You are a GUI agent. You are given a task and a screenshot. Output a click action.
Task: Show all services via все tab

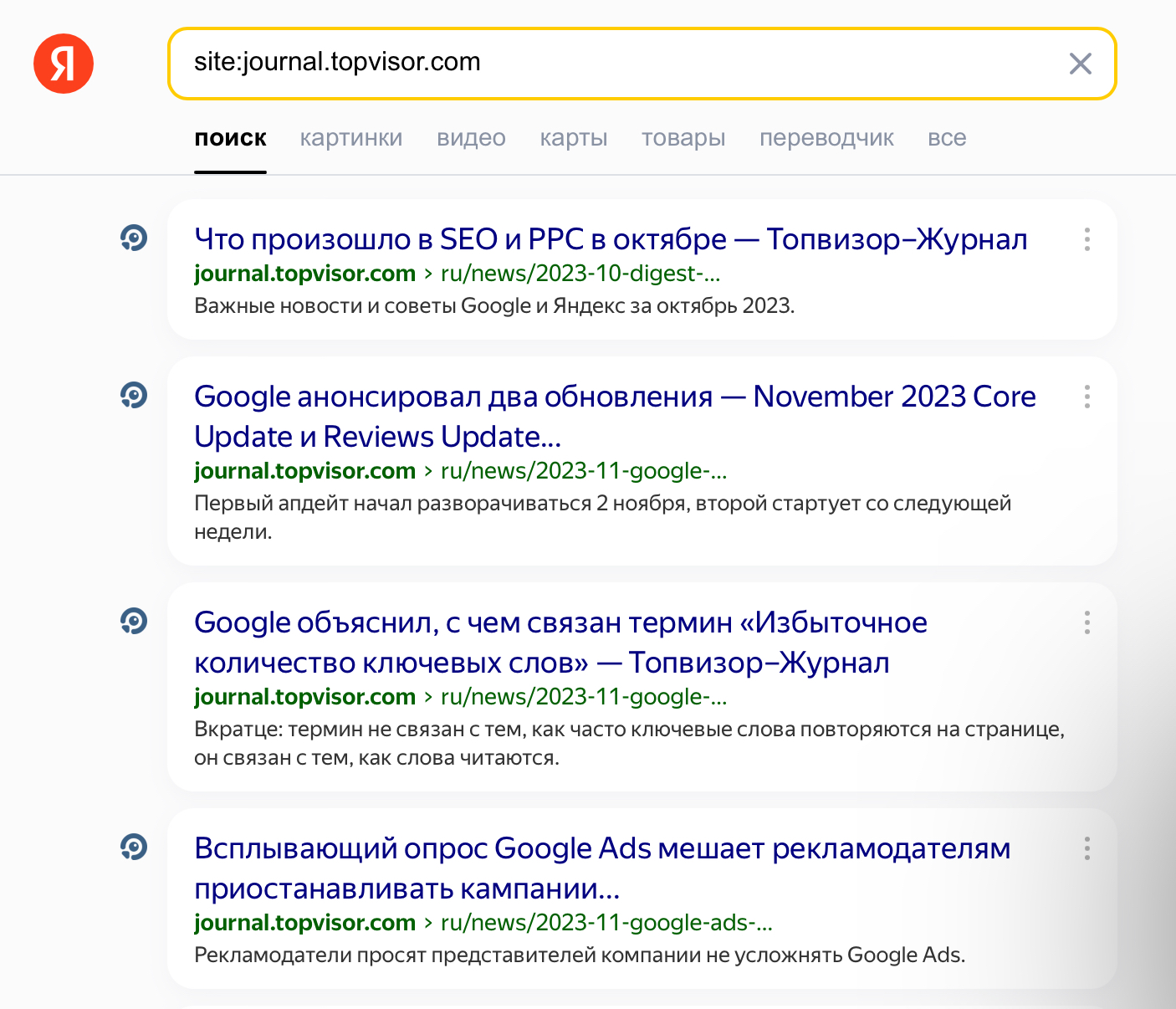(947, 138)
